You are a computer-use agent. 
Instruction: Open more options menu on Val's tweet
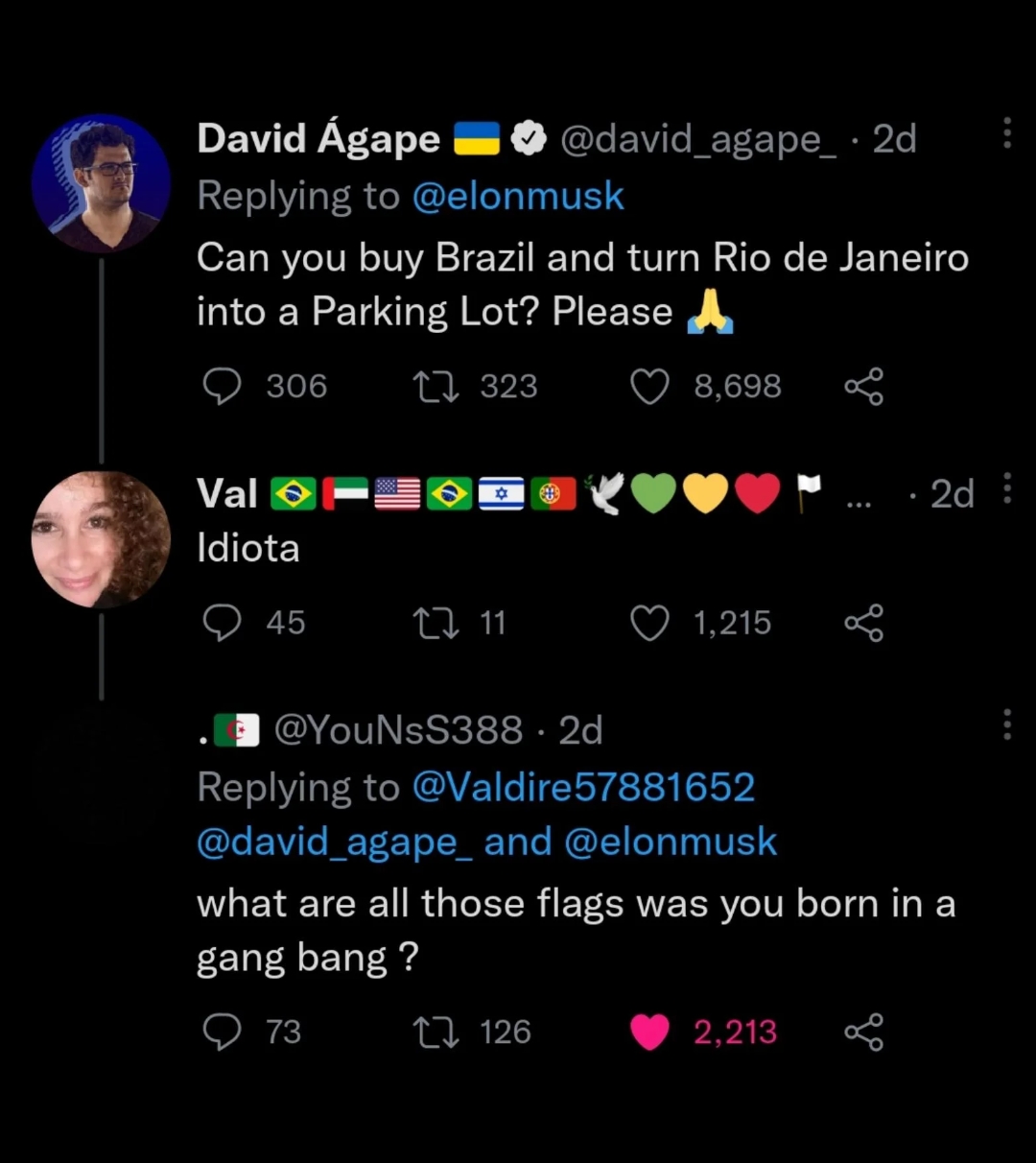pos(1006,488)
